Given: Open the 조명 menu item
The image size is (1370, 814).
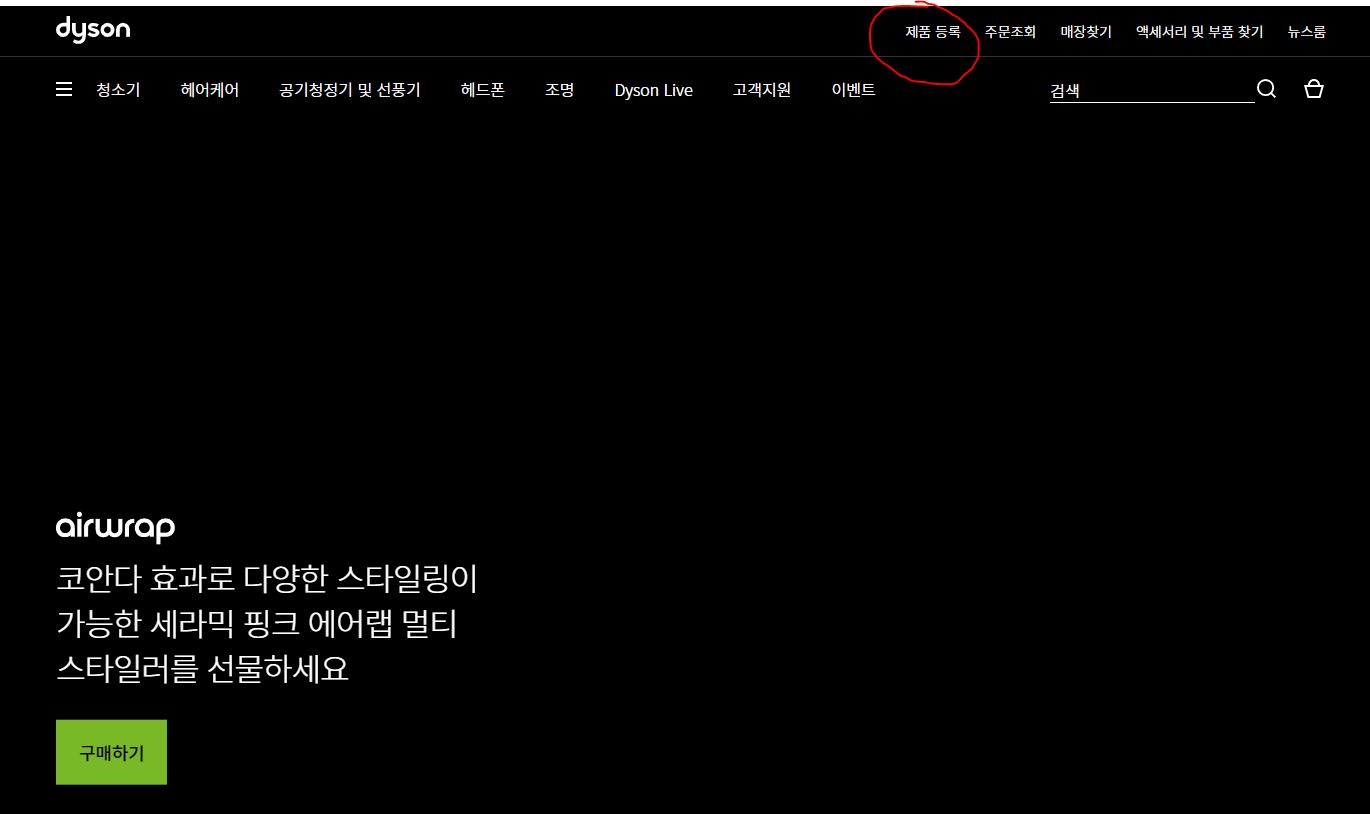Looking at the screenshot, I should click(560, 90).
